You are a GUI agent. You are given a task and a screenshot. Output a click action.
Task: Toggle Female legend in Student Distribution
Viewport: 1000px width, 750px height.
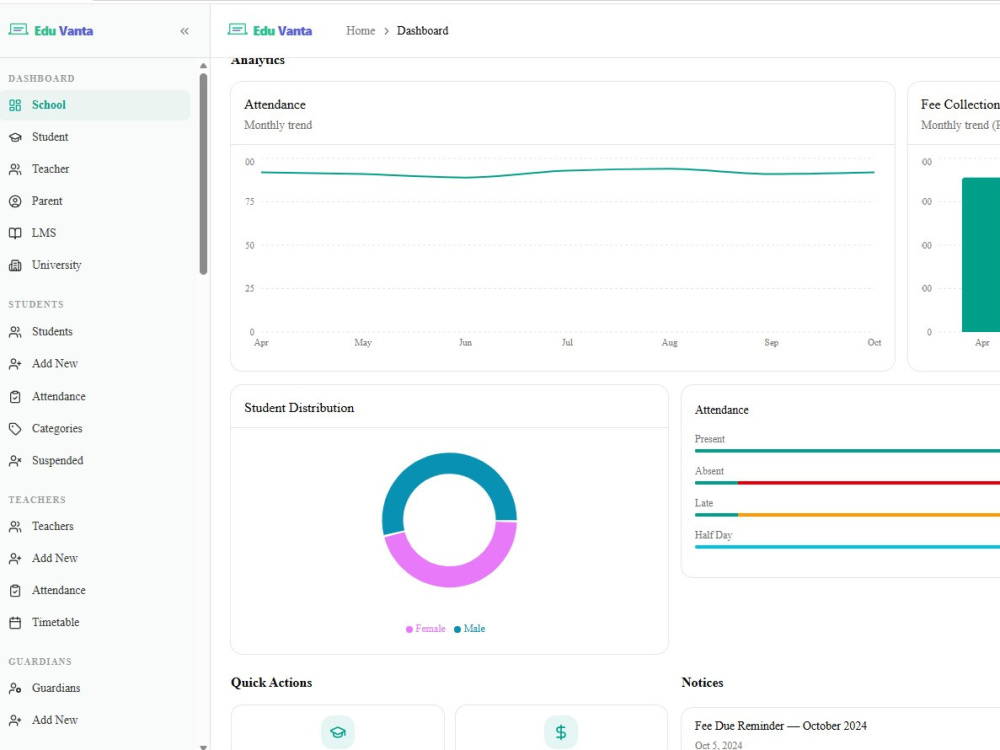point(425,629)
